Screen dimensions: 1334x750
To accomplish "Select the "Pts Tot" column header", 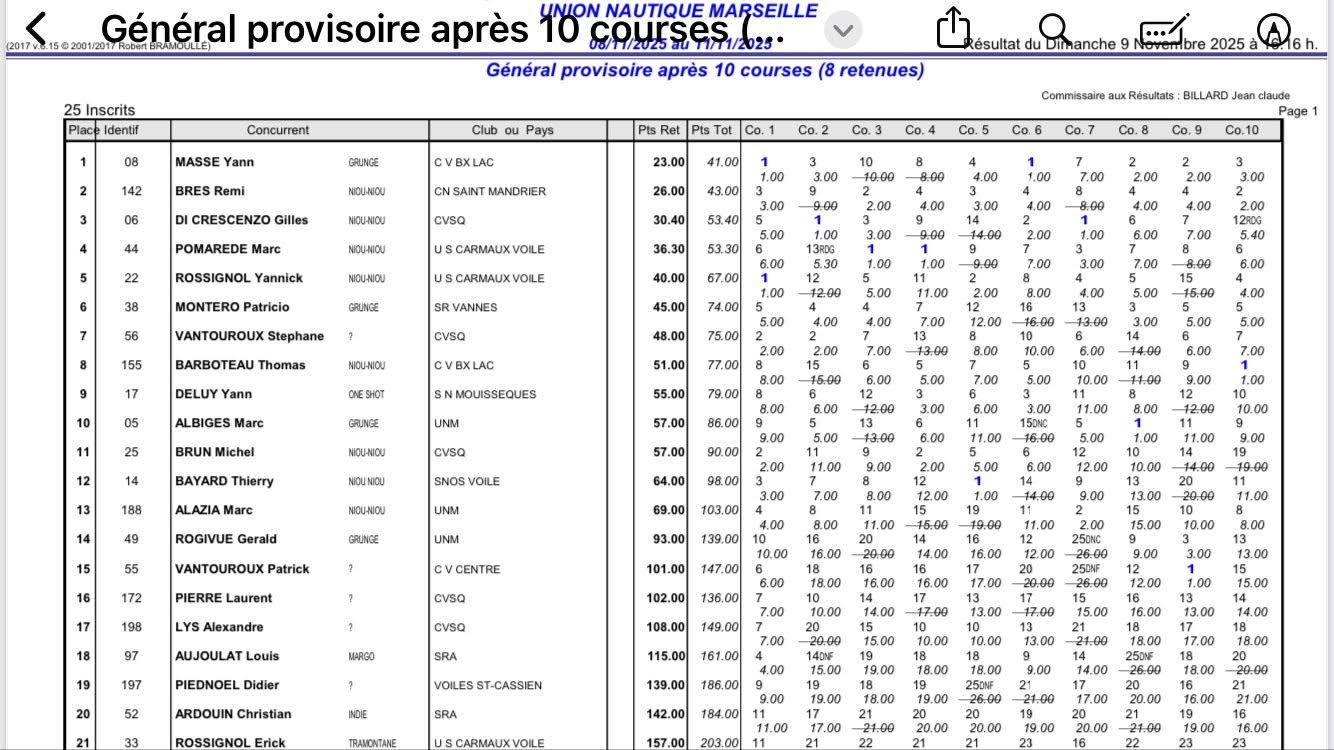I will click(x=712, y=130).
